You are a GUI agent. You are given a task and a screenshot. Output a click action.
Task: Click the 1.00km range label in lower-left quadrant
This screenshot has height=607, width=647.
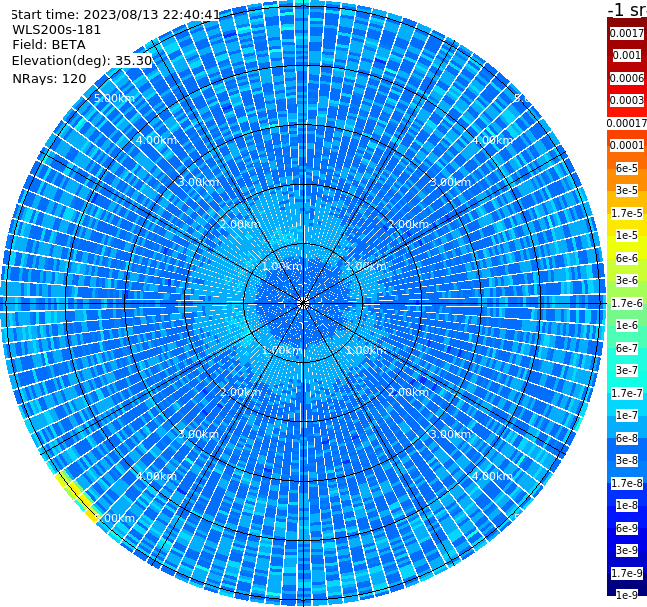point(283,350)
